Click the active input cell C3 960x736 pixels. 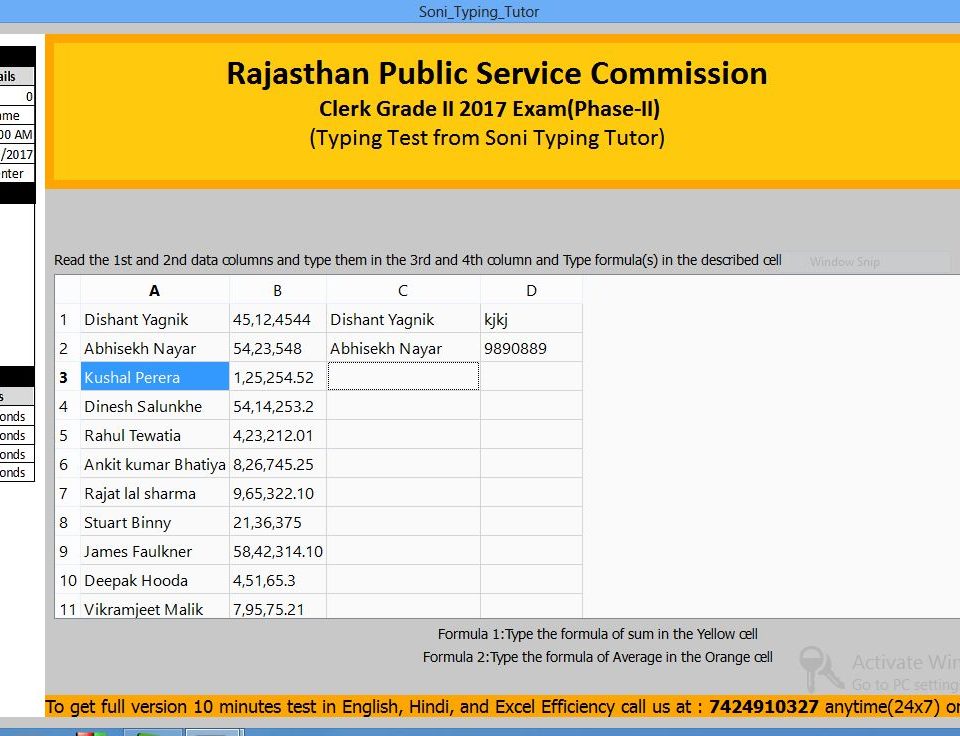click(x=403, y=377)
